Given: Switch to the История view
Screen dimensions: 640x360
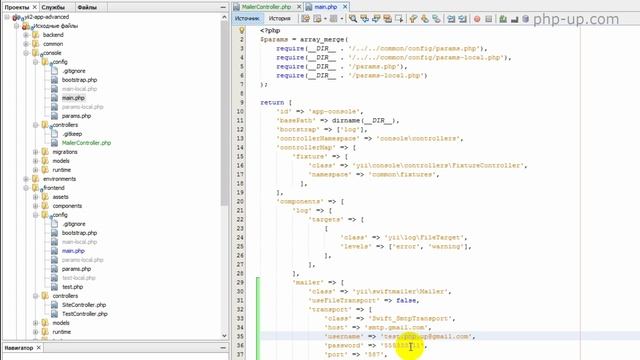Looking at the screenshot, I should [280, 19].
